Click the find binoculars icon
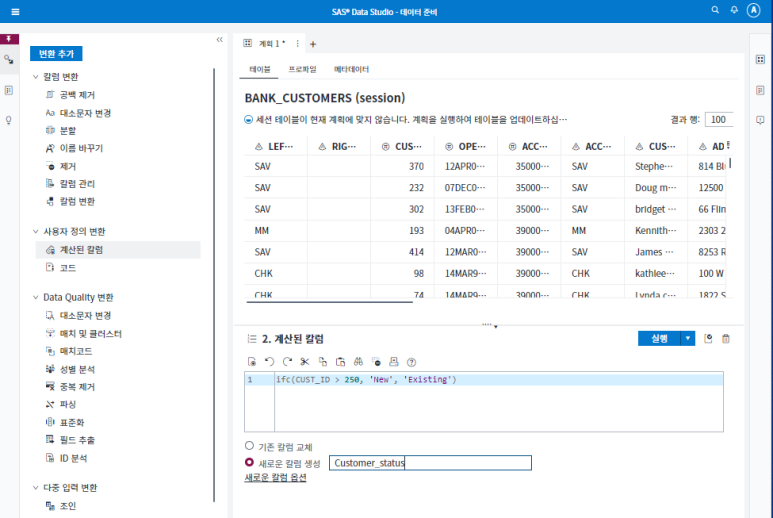The width and height of the screenshot is (773, 518). (358, 361)
